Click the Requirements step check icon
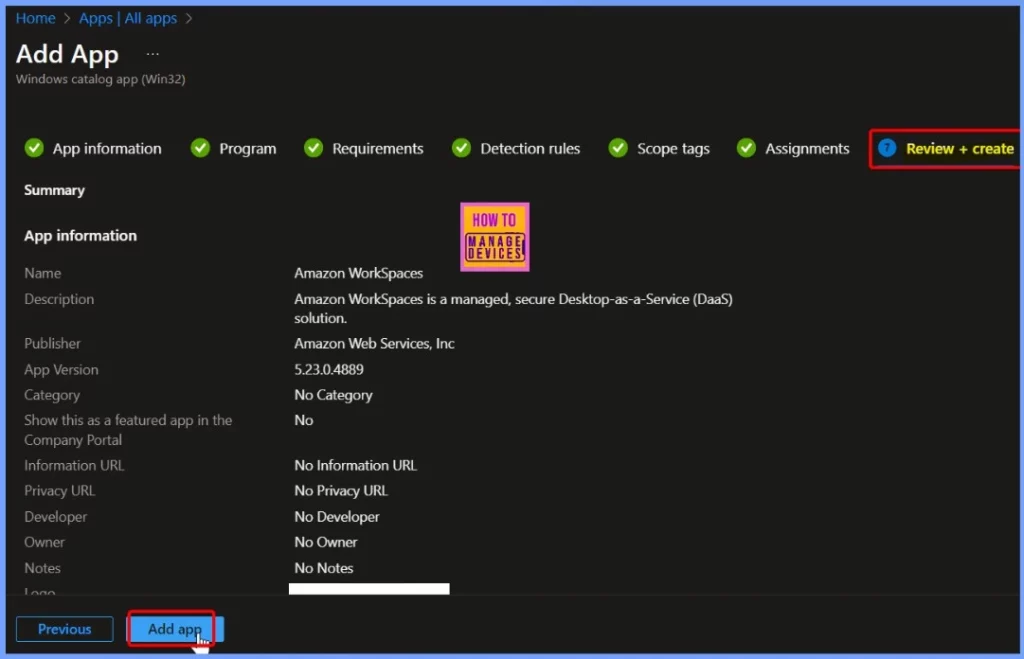 pyautogui.click(x=313, y=148)
